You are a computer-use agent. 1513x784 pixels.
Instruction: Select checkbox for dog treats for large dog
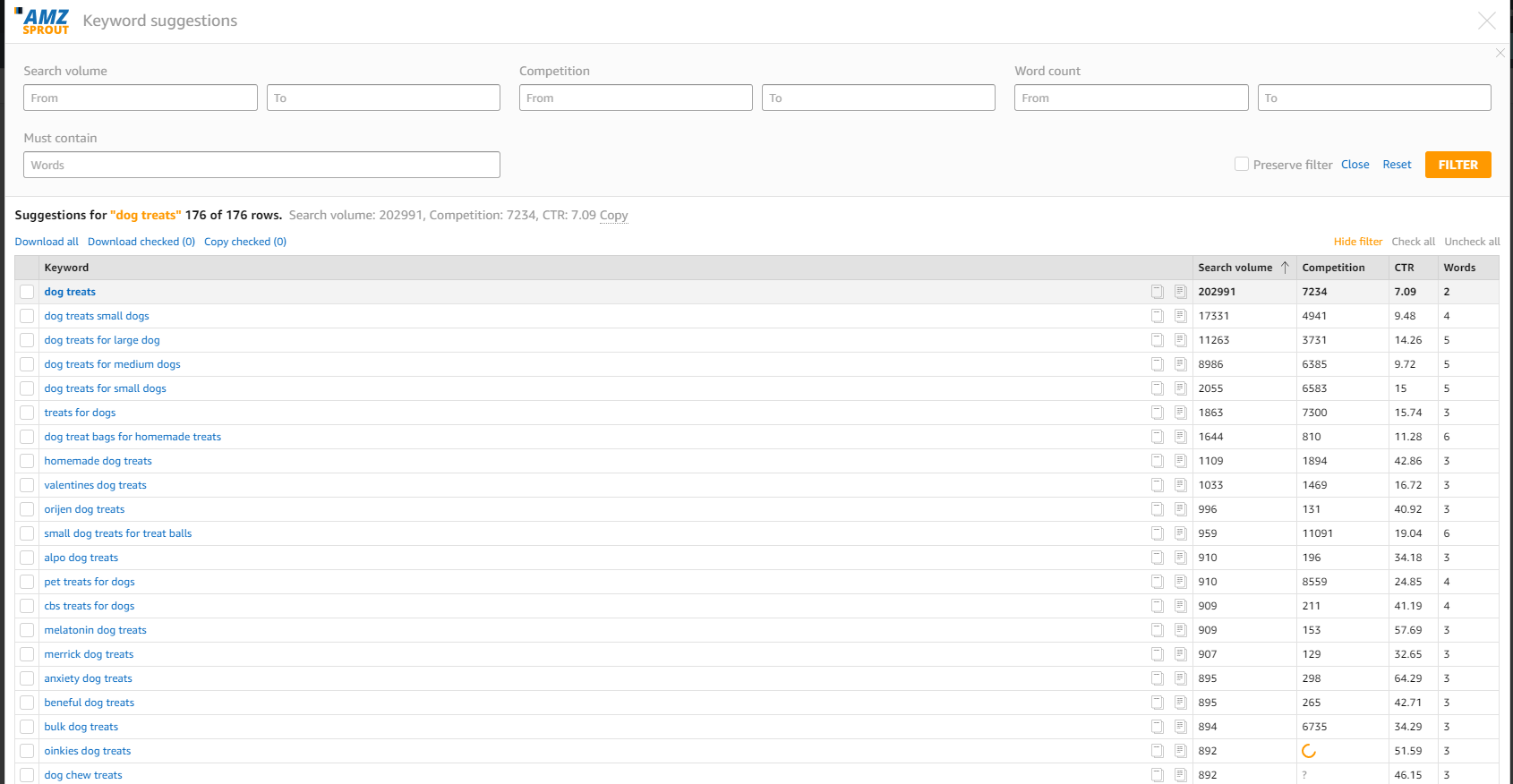click(27, 340)
